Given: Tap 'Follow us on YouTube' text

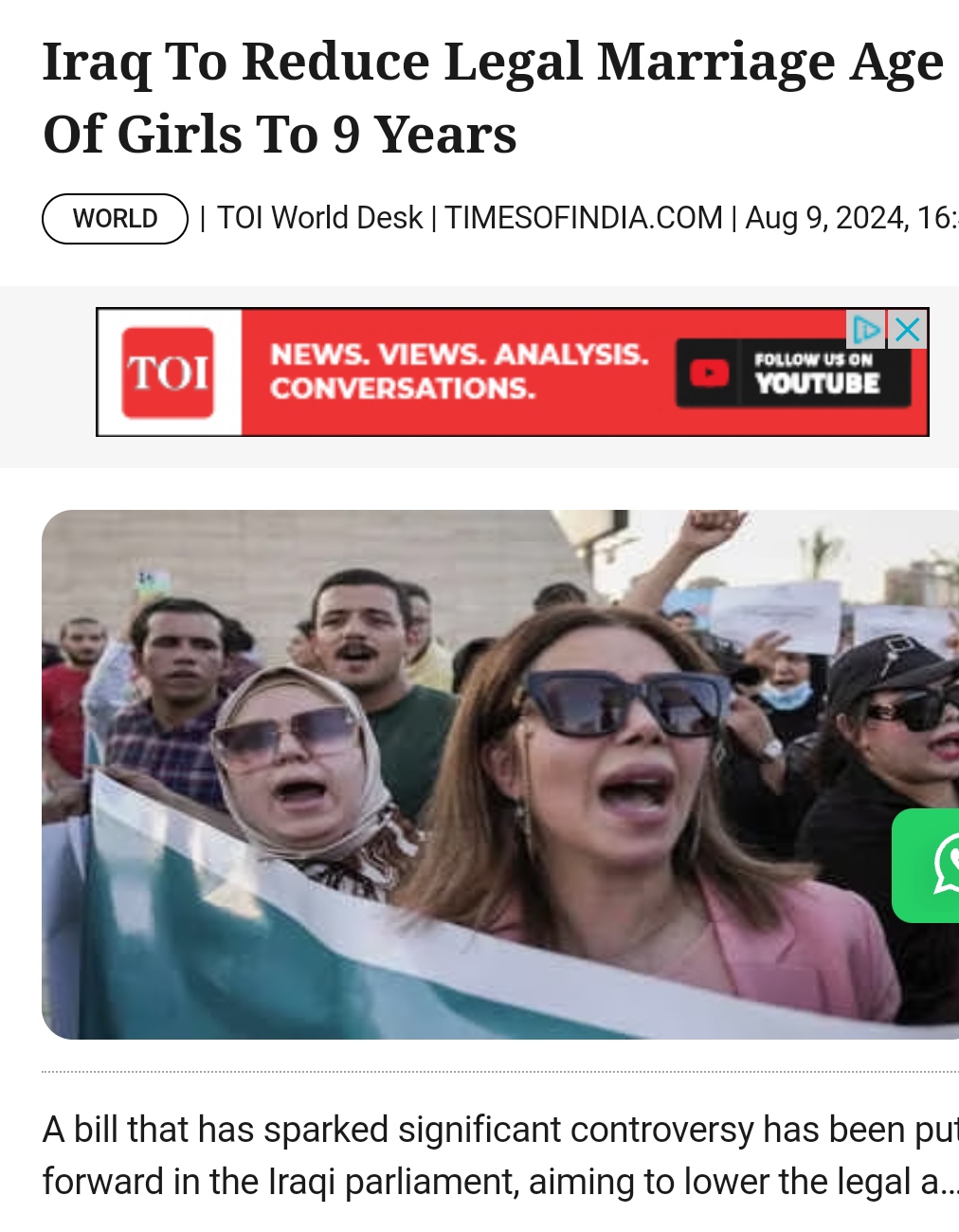Looking at the screenshot, I should click(x=817, y=373).
